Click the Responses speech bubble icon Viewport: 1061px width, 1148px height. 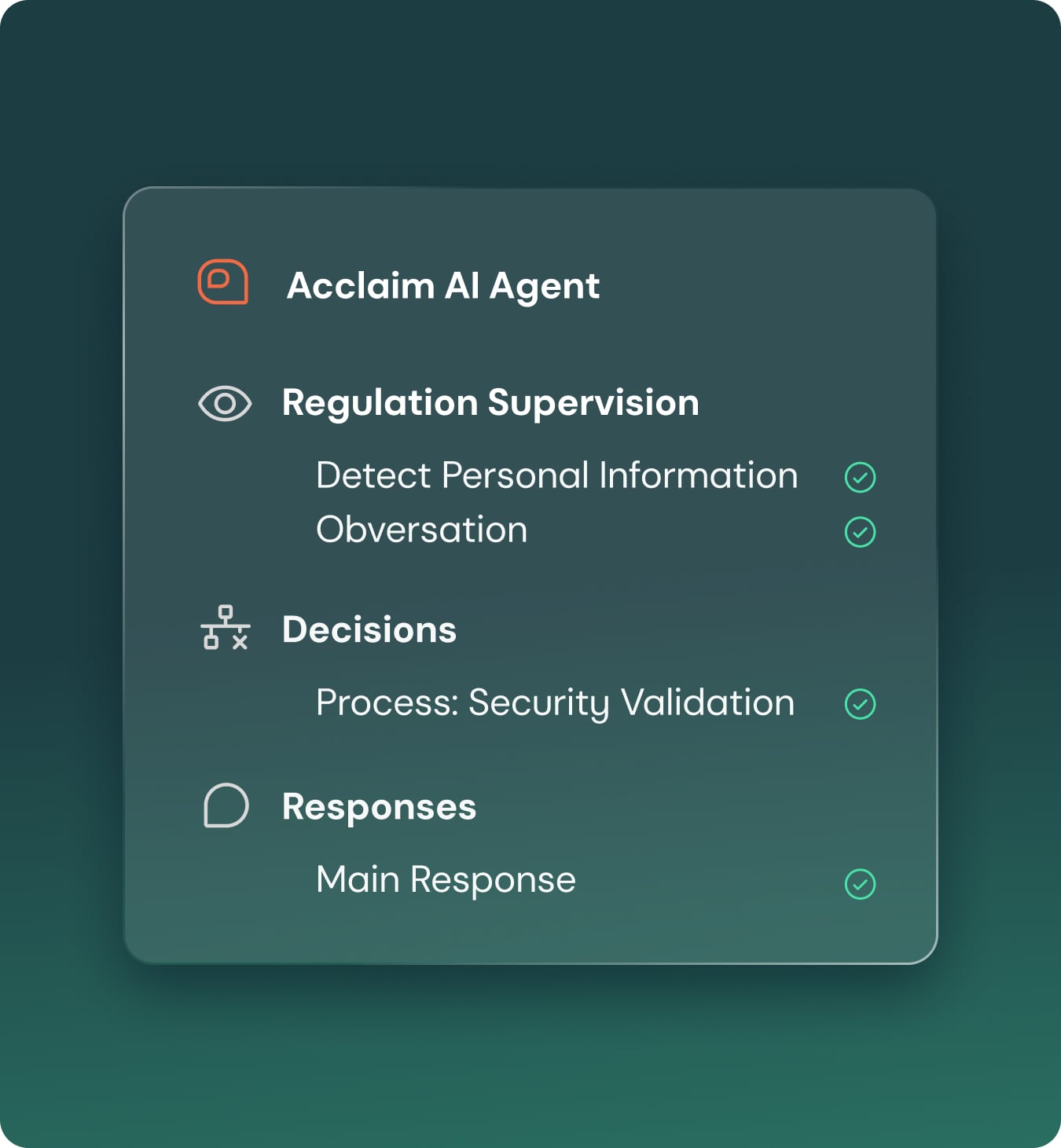(226, 805)
